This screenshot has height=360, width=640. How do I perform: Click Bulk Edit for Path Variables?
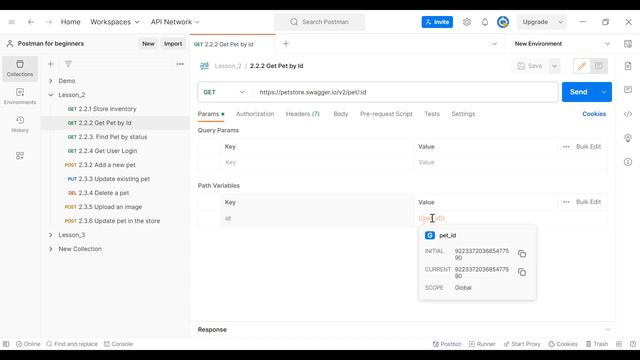[x=589, y=202]
